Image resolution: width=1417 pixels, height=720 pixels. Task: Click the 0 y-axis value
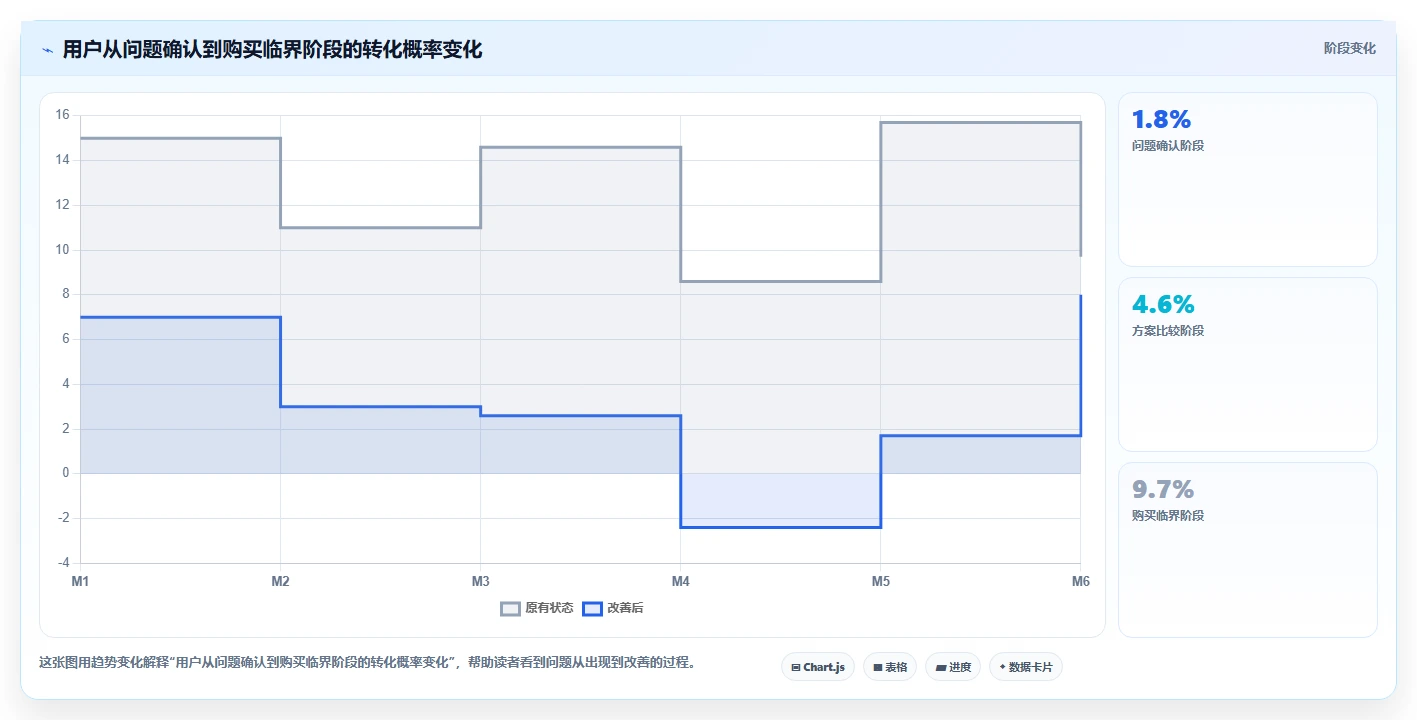pos(64,473)
